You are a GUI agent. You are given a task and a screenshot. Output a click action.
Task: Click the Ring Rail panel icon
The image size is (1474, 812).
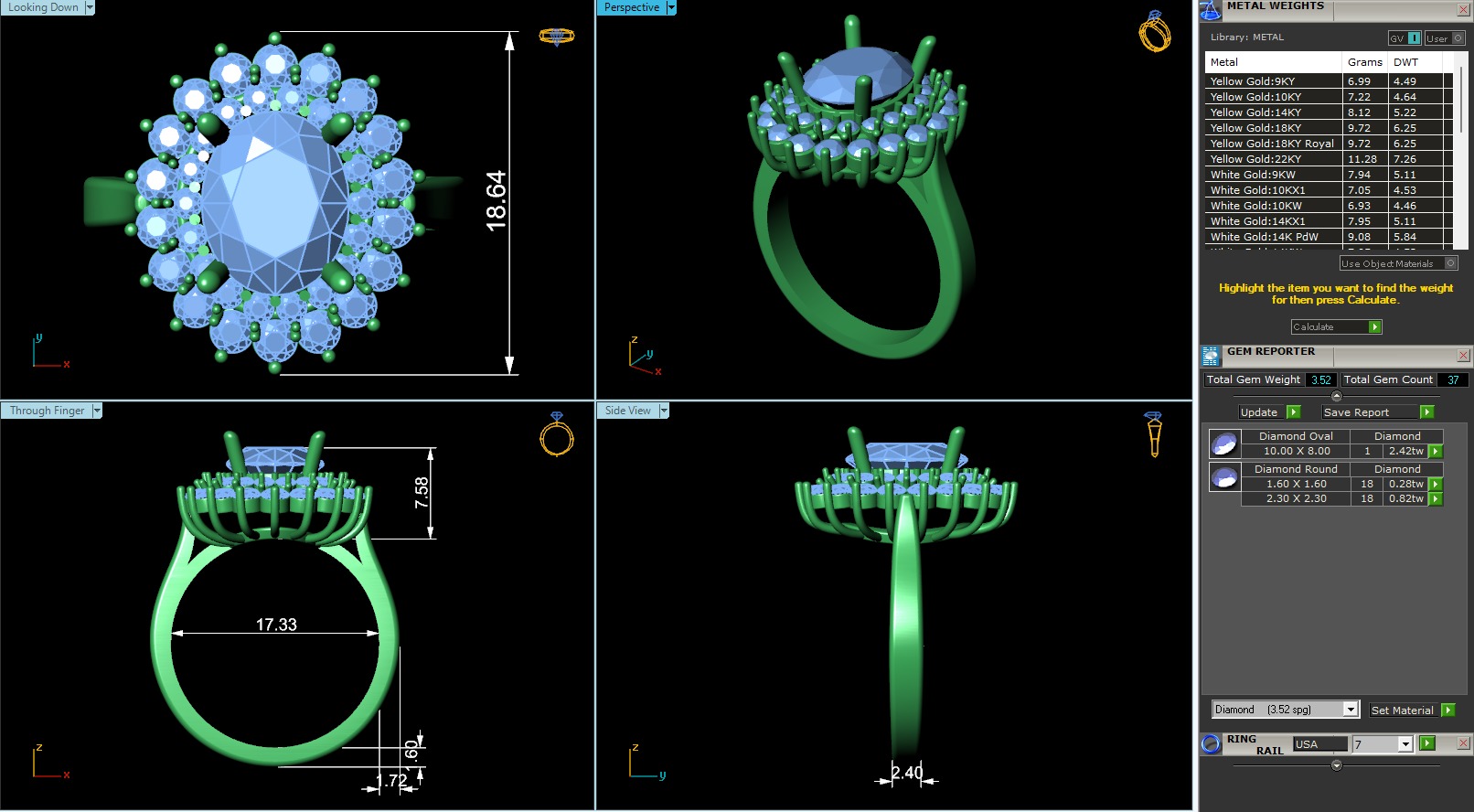pos(1211,744)
